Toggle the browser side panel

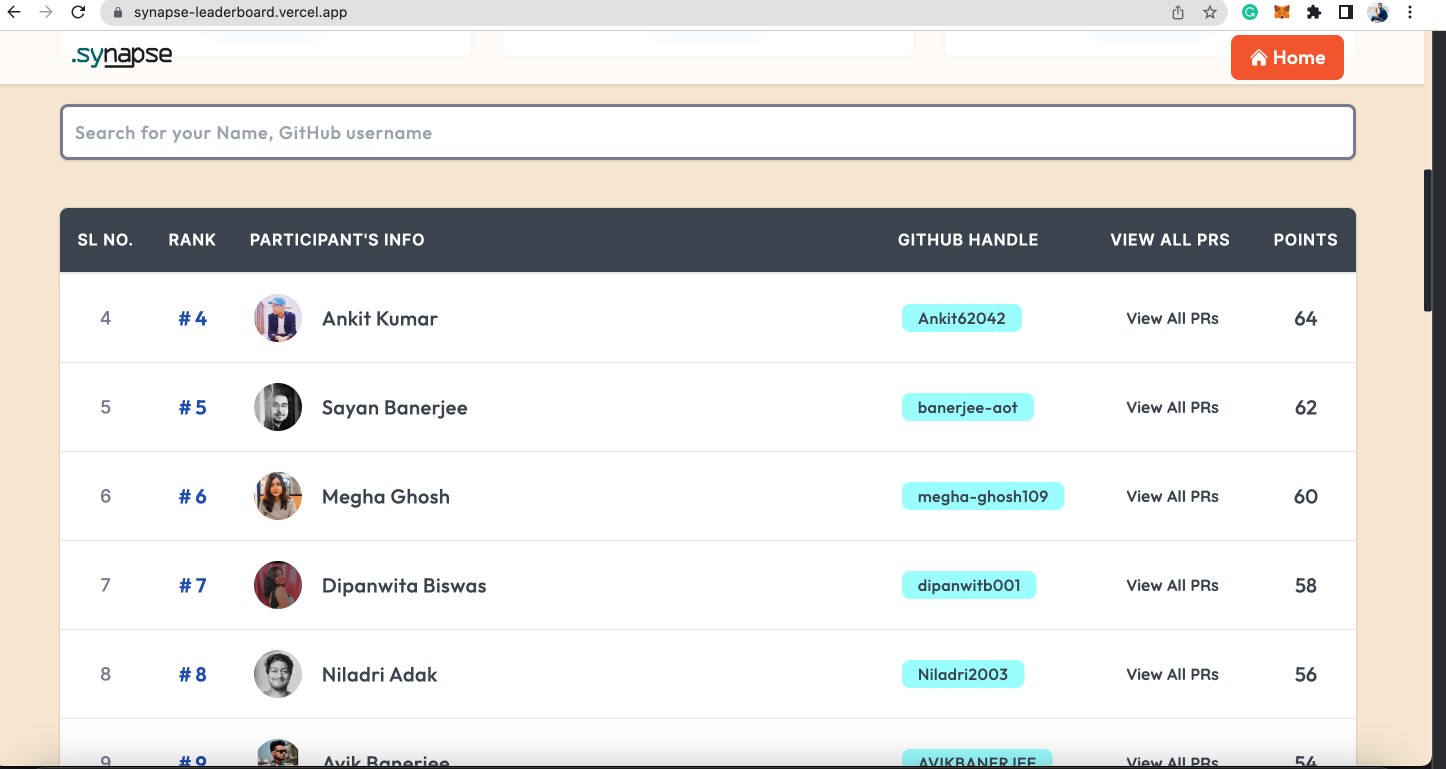click(1346, 13)
